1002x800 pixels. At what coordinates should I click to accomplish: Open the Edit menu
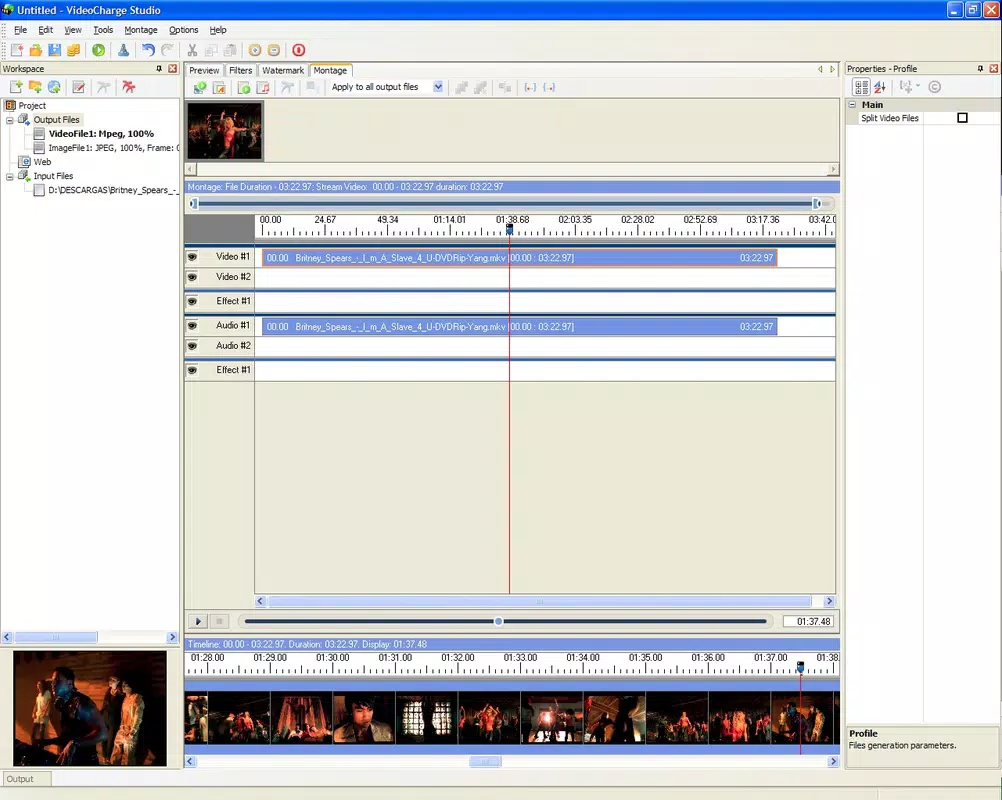pos(45,29)
